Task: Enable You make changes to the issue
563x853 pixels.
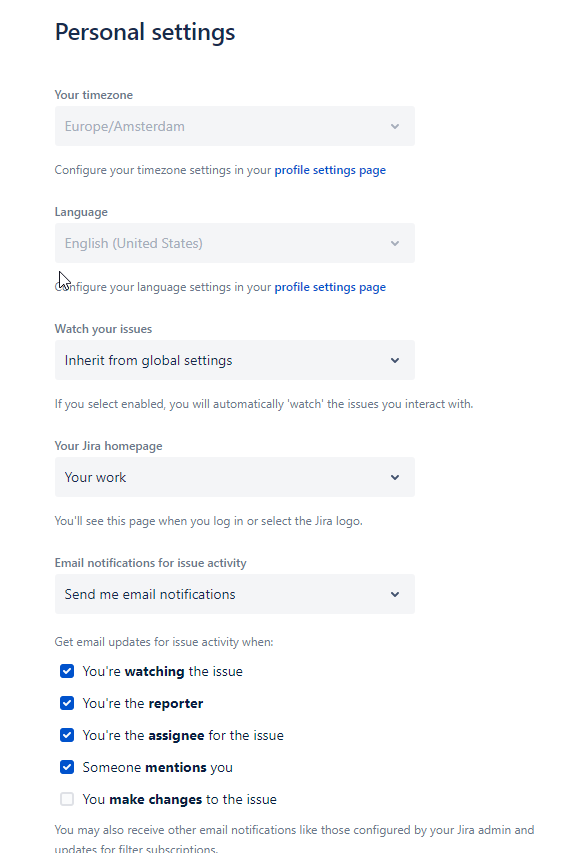Action: click(67, 799)
